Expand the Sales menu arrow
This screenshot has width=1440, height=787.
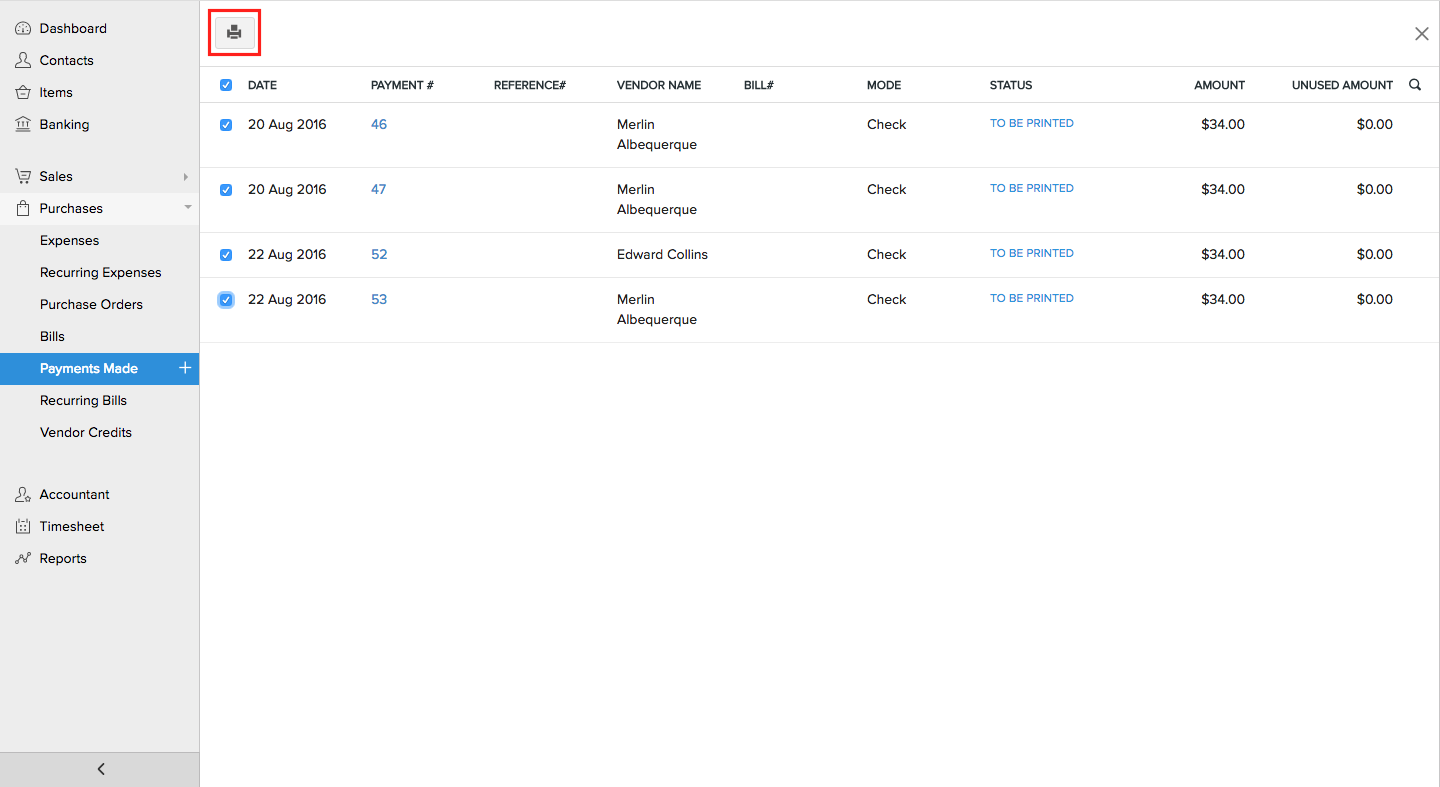185,177
